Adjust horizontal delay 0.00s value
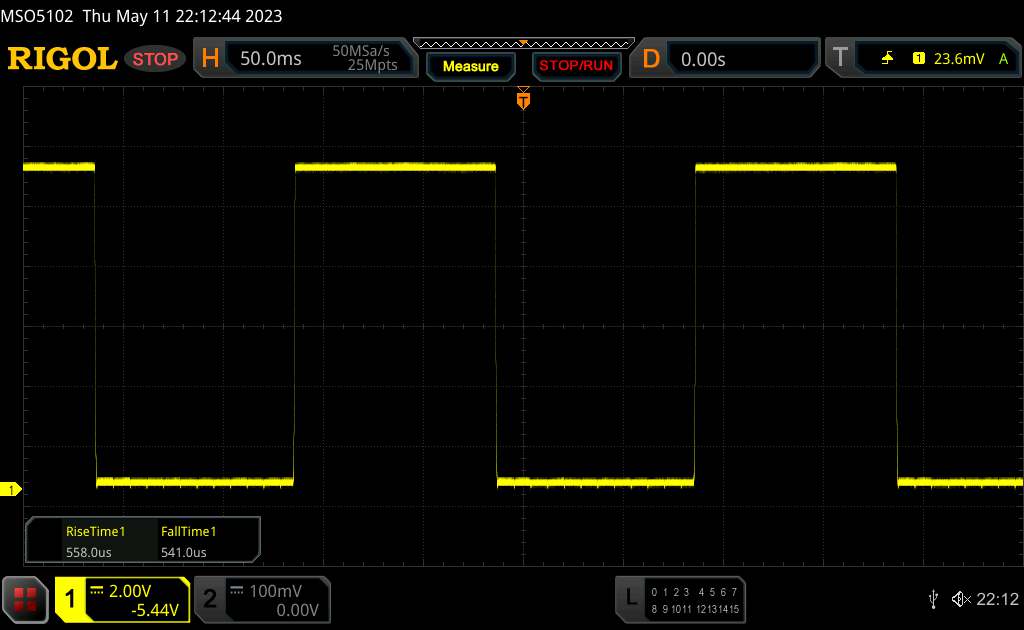This screenshot has width=1024, height=630. 703,59
